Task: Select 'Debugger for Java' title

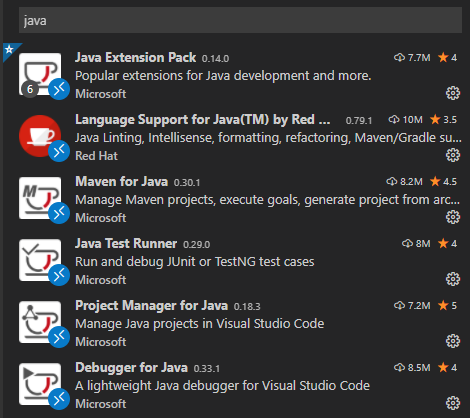Action: coord(131,368)
